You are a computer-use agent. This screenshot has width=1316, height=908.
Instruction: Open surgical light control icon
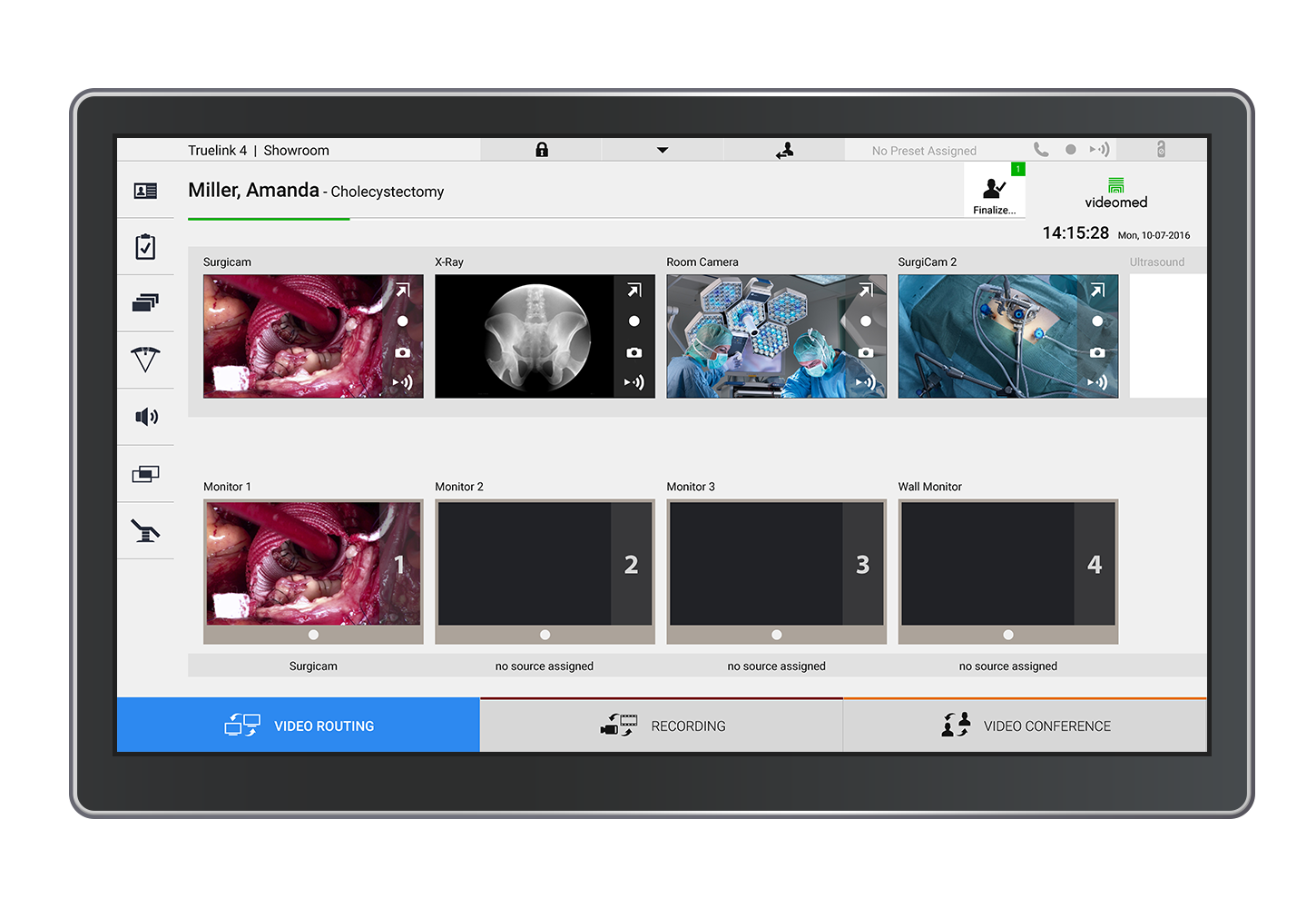(x=145, y=360)
